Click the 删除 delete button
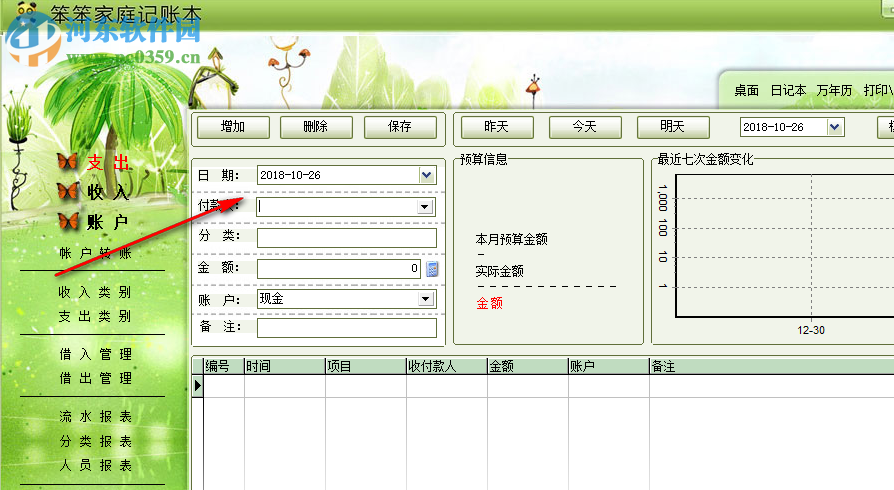The height and width of the screenshot is (490, 894). point(316,127)
